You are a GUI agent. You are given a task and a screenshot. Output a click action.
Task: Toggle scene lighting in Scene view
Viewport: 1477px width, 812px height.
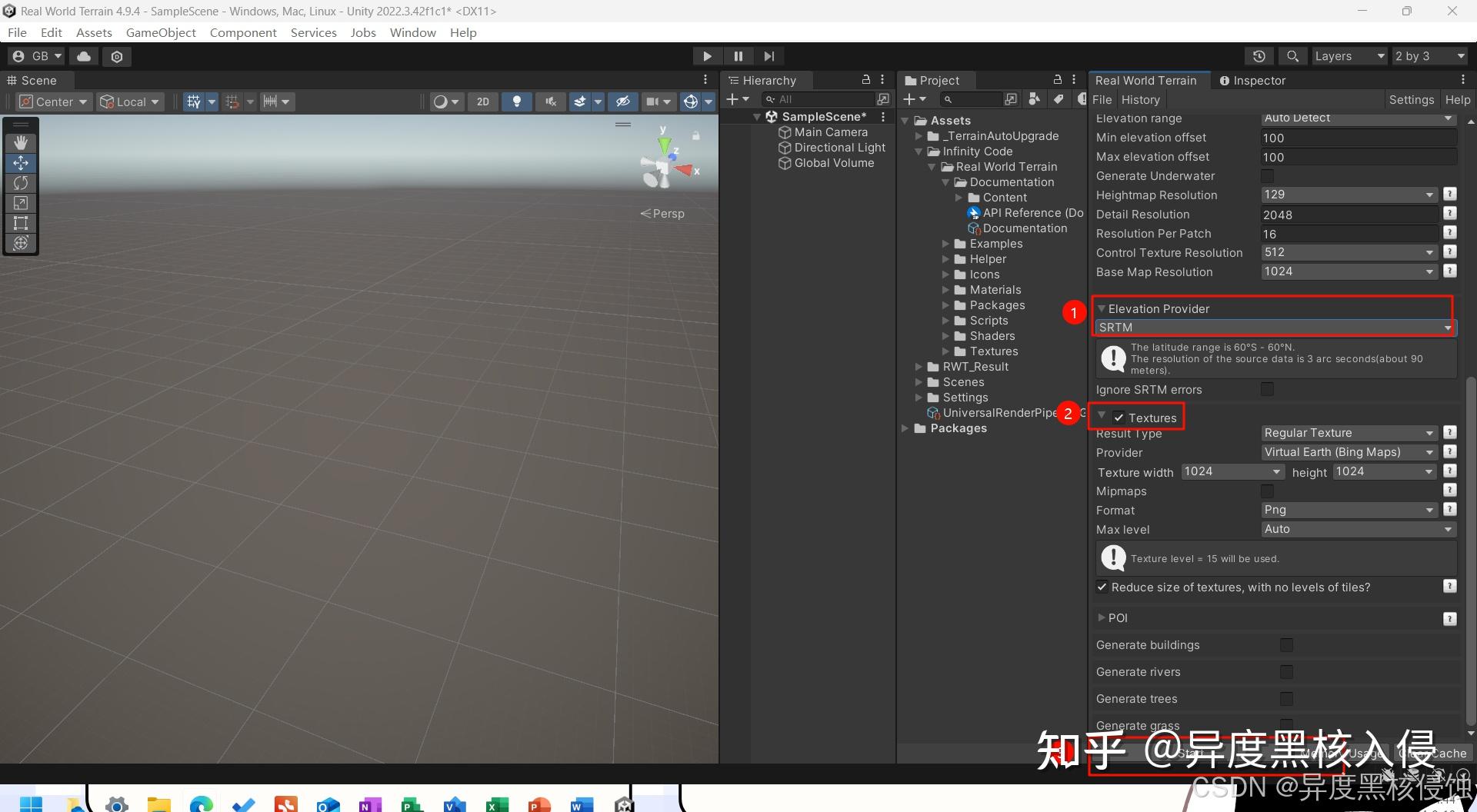coord(516,101)
